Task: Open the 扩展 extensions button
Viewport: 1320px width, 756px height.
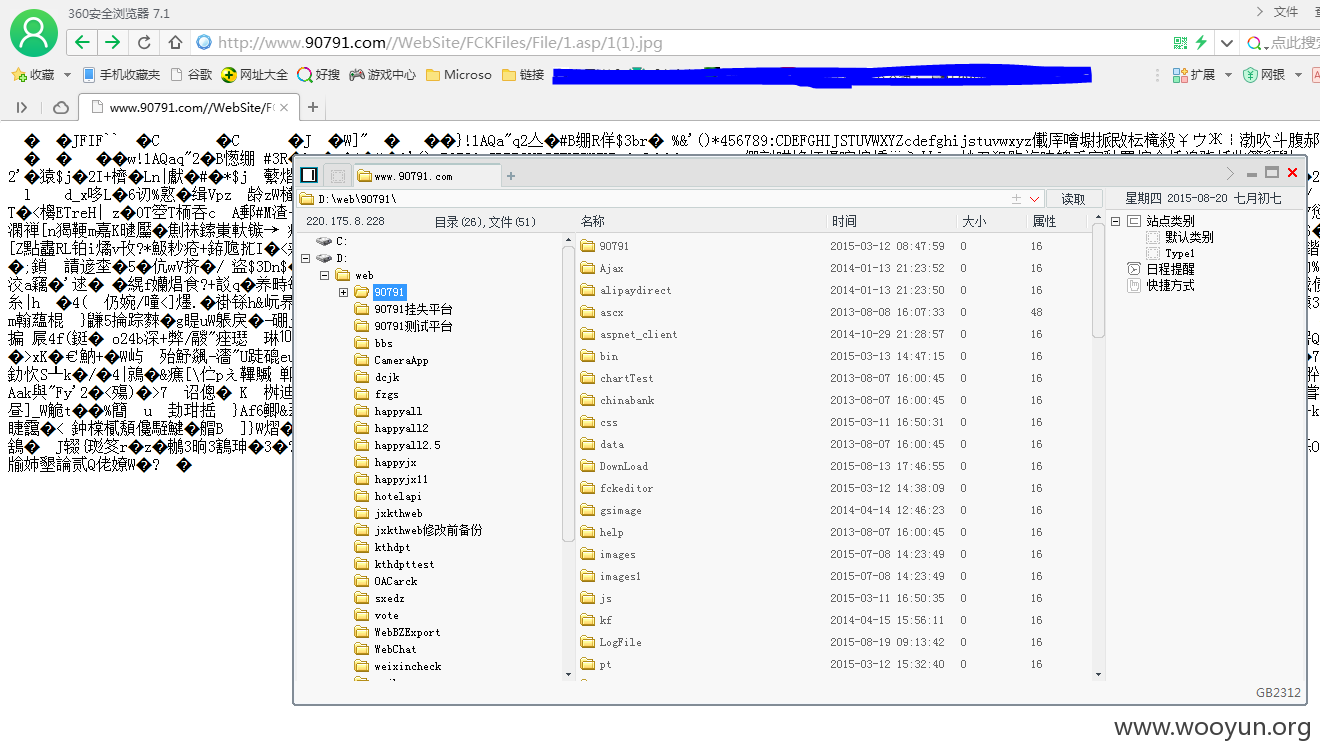Action: tap(1194, 75)
